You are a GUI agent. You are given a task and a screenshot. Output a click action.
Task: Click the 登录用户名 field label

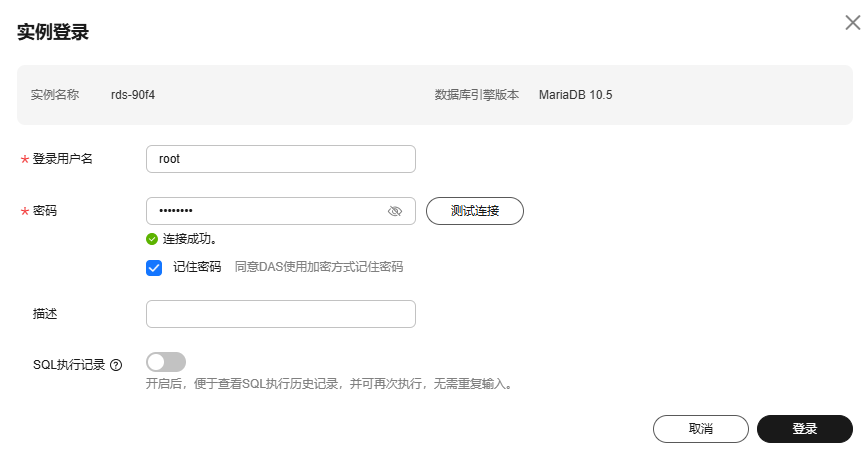63,159
